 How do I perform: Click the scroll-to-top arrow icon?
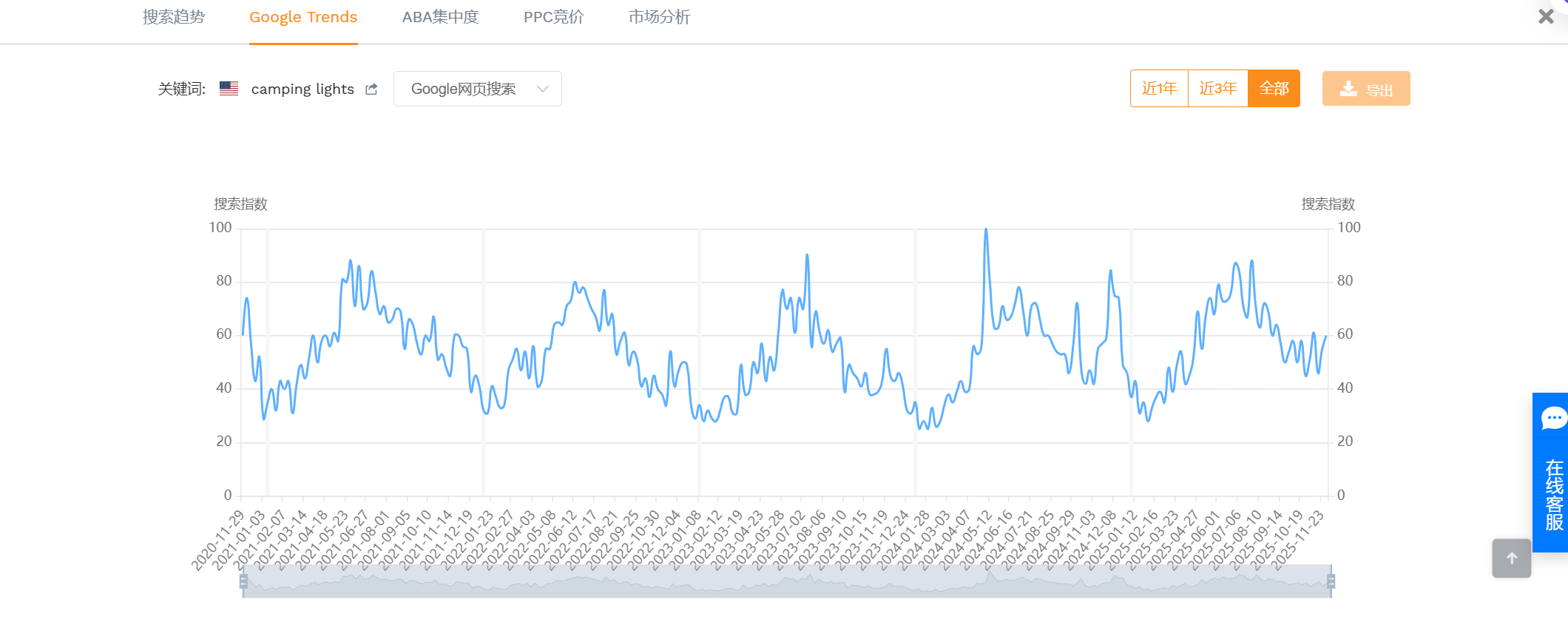pyautogui.click(x=1511, y=558)
